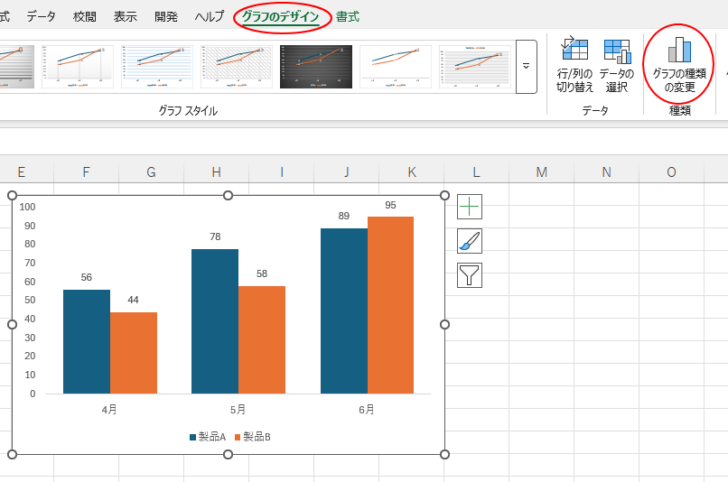The image size is (728, 482).
Task: Open Select Data (データの選択)
Action: (617, 66)
